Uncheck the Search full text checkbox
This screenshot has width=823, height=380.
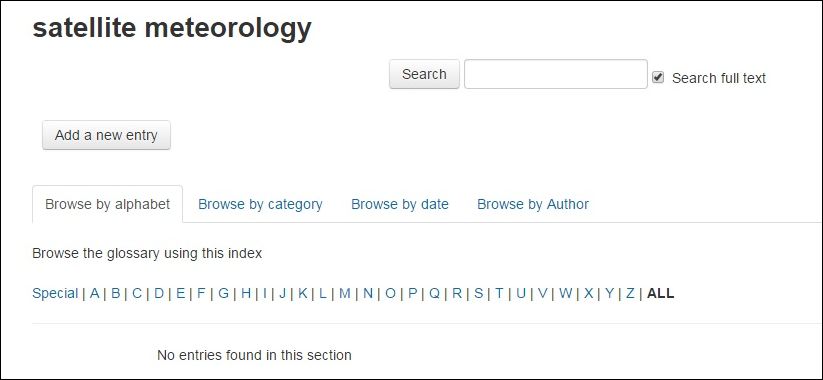[658, 78]
